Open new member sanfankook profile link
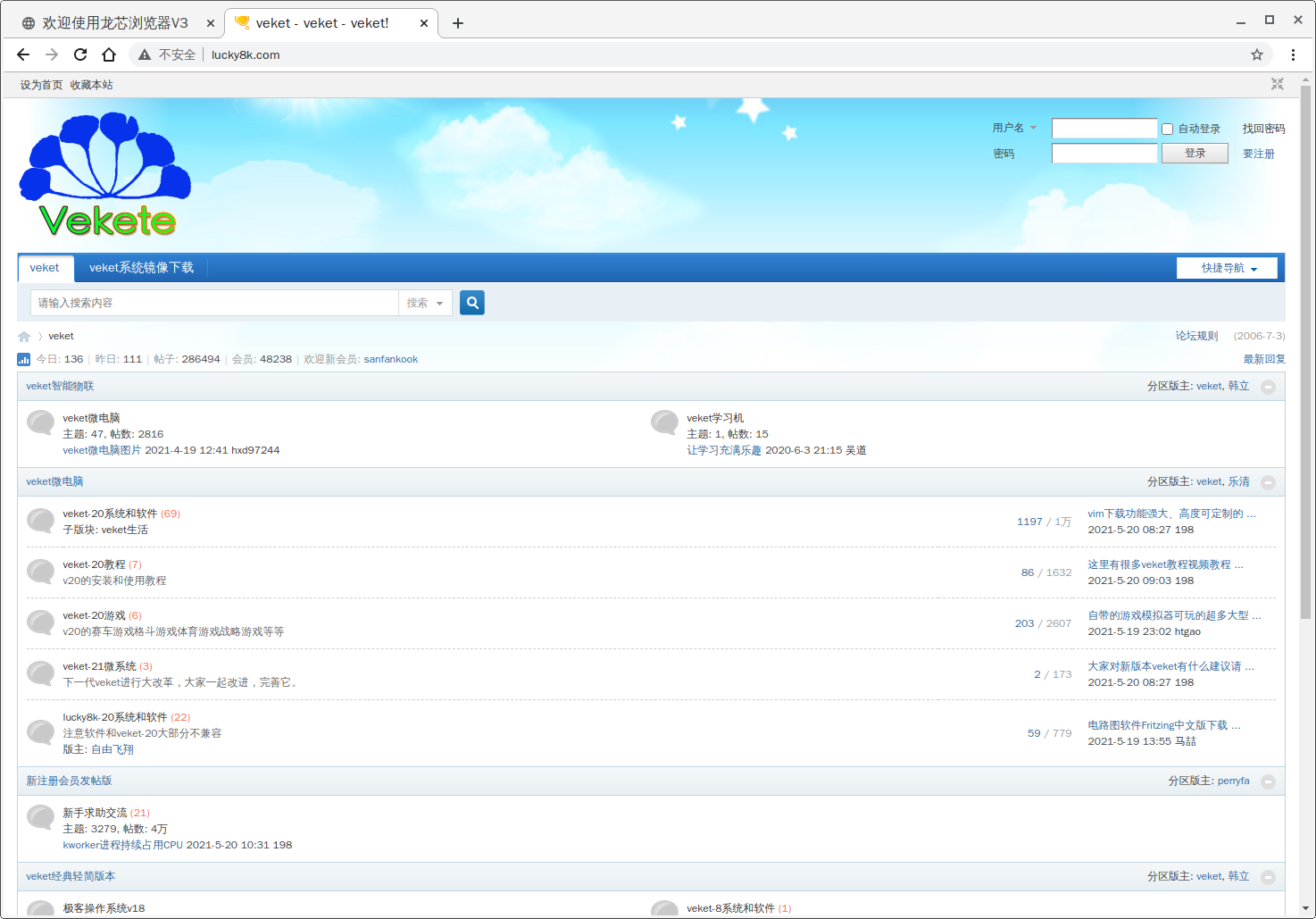Screen dimensions: 1316x919 tap(391, 359)
